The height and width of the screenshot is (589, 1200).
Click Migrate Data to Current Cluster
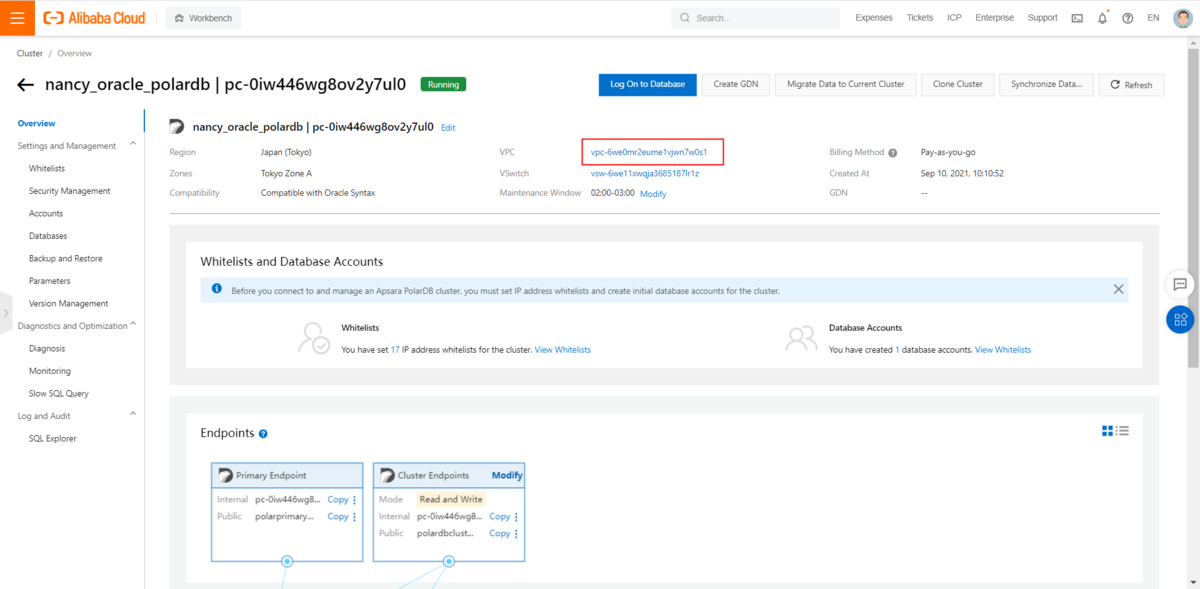(x=845, y=84)
